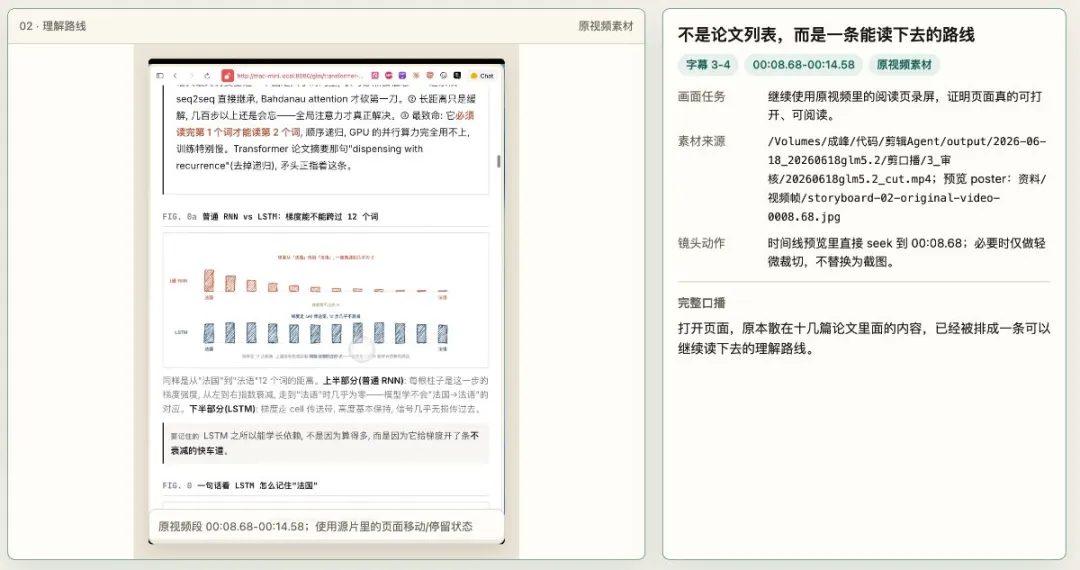
Task: Click the orange starburst extension icon
Action: click(x=416, y=76)
